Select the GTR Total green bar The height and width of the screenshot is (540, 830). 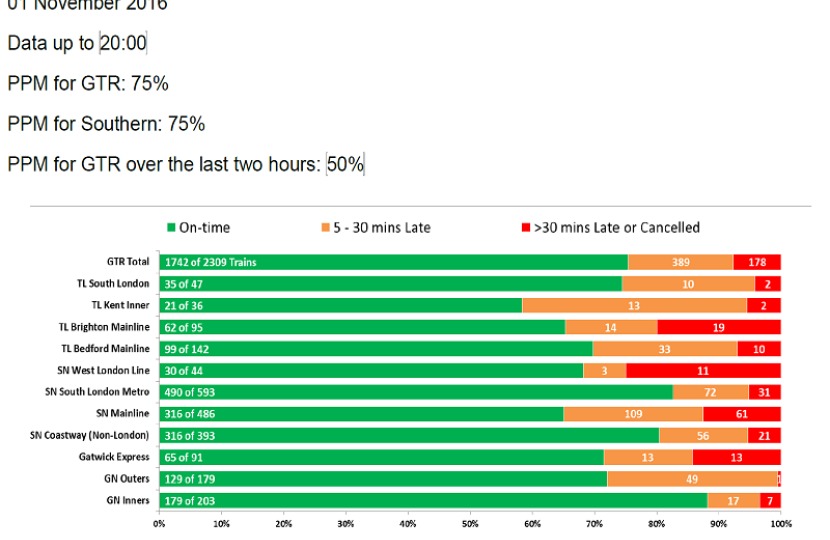tap(393, 262)
